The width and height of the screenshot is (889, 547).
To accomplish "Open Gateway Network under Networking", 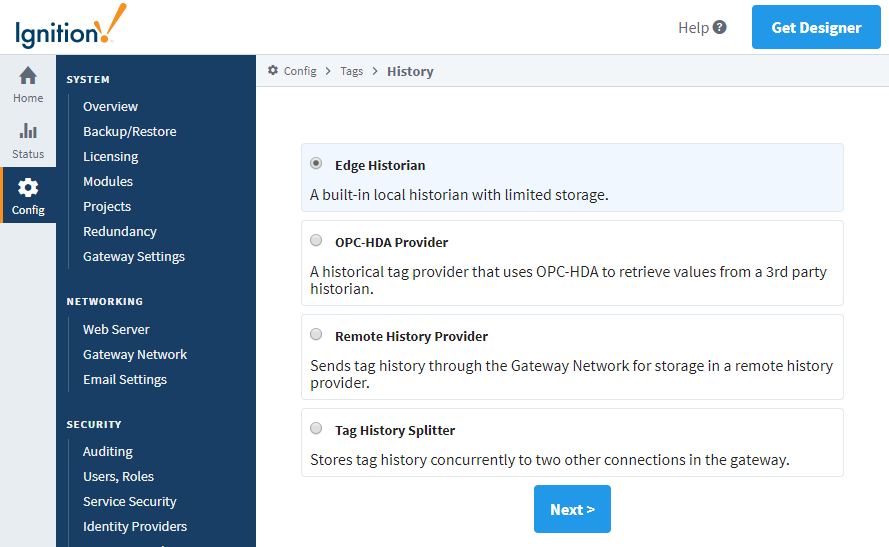I will click(x=135, y=354).
